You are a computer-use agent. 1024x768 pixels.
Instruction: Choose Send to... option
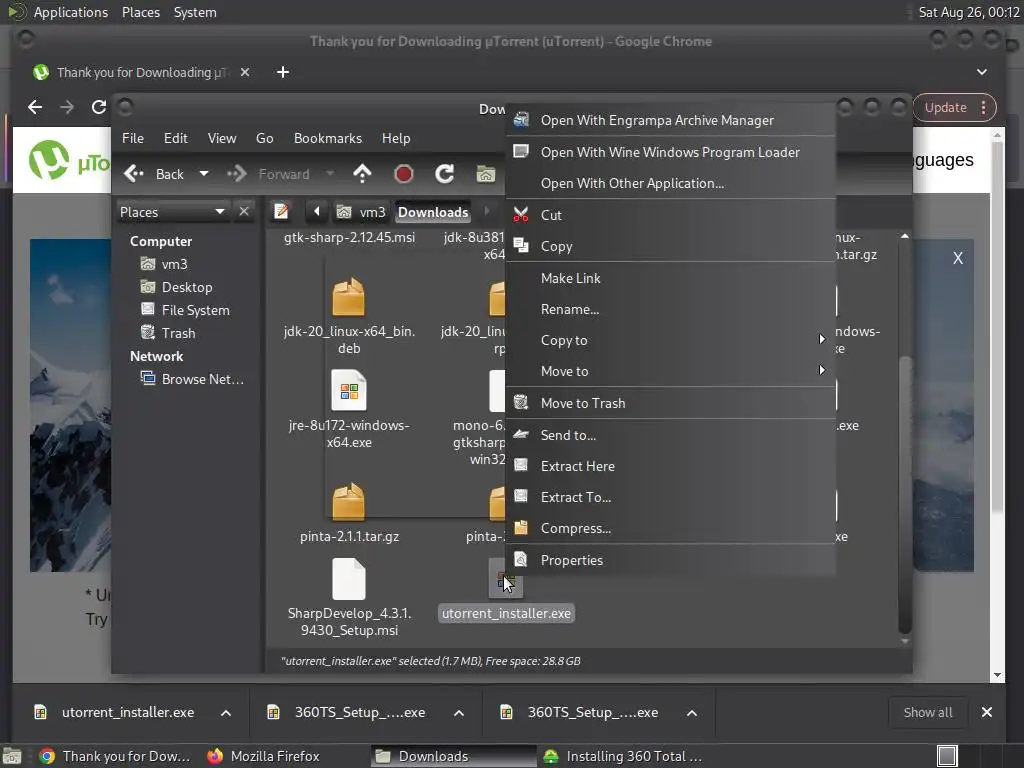671,435
